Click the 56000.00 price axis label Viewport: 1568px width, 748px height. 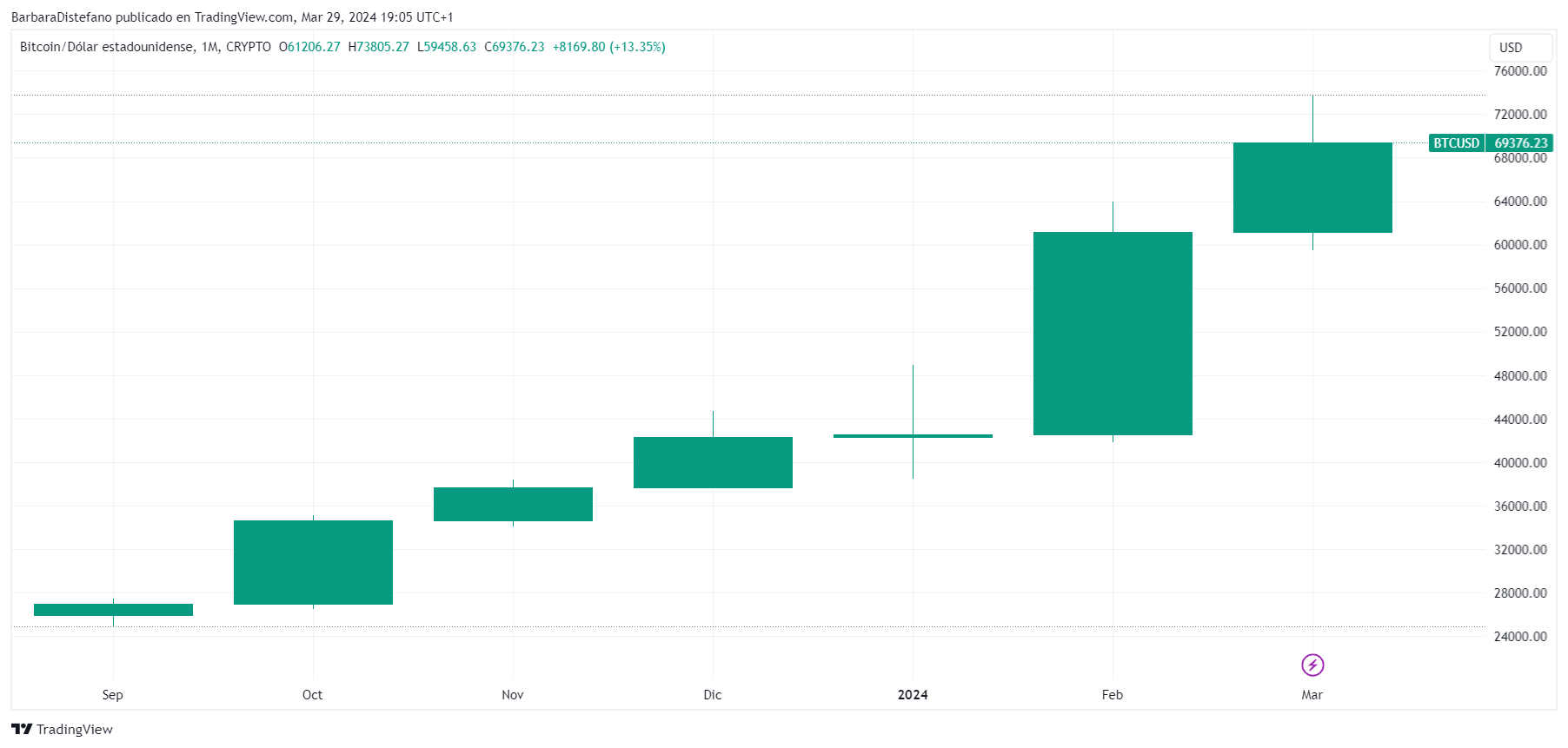[x=1520, y=288]
